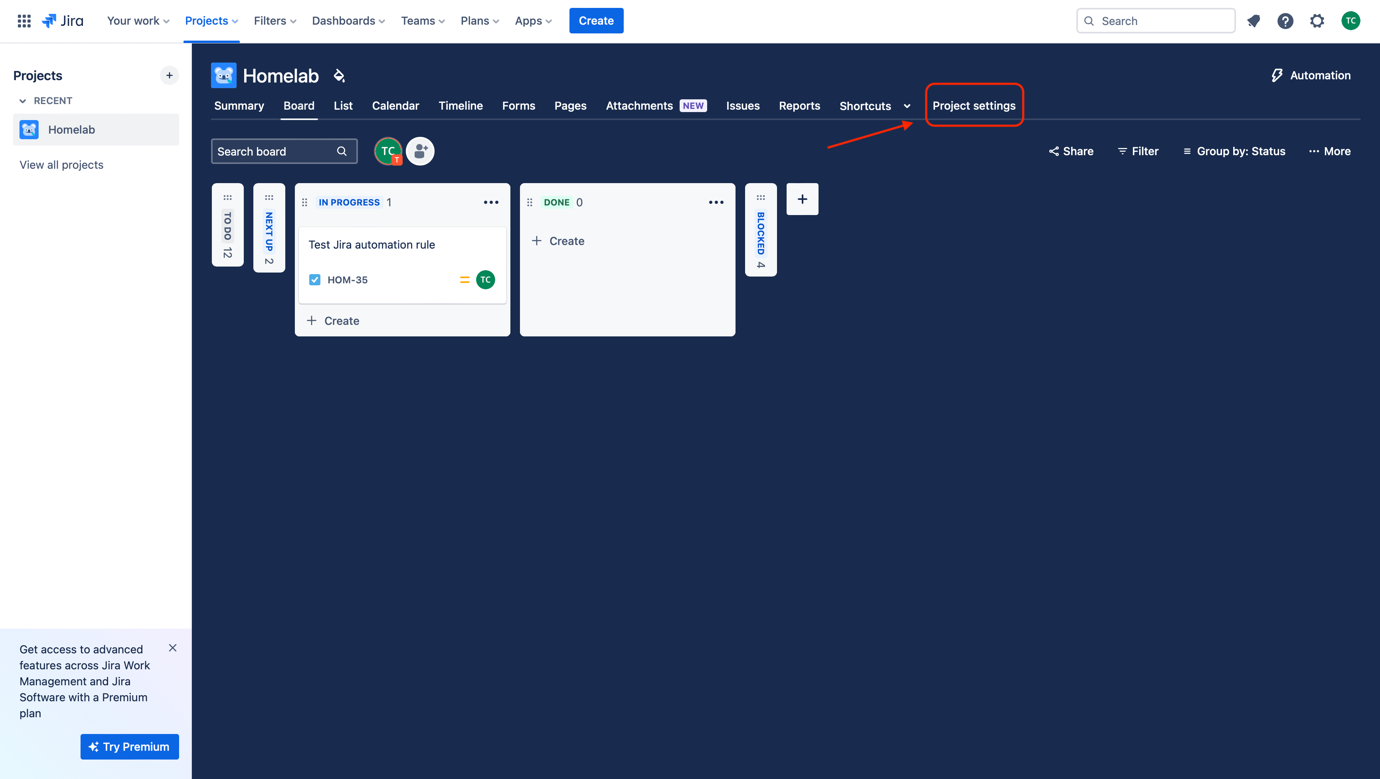Expand the collapsed Next Up column
Viewport: 1380px width, 779px height.
point(269,228)
